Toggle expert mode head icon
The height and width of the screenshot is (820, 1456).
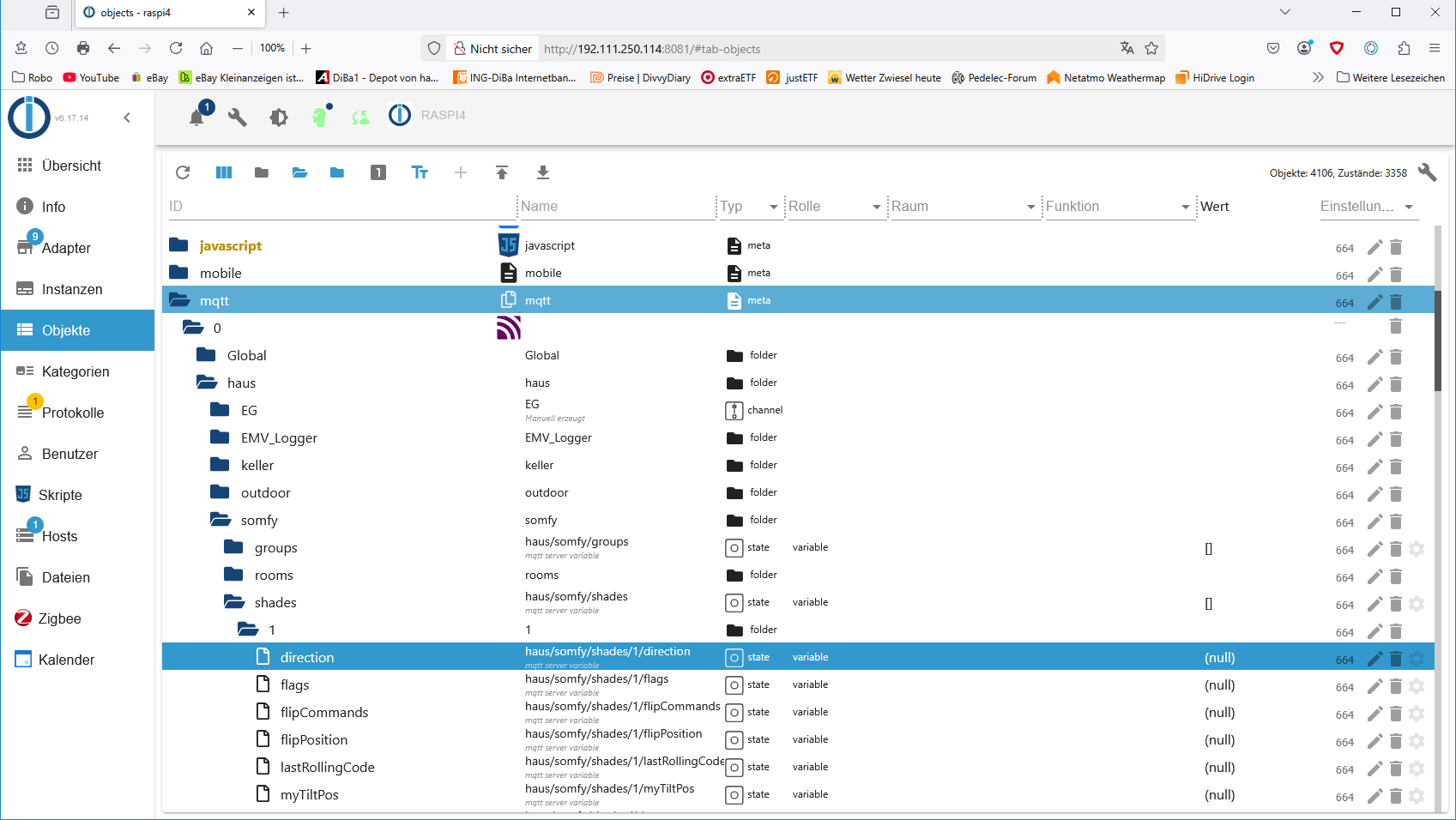point(321,117)
